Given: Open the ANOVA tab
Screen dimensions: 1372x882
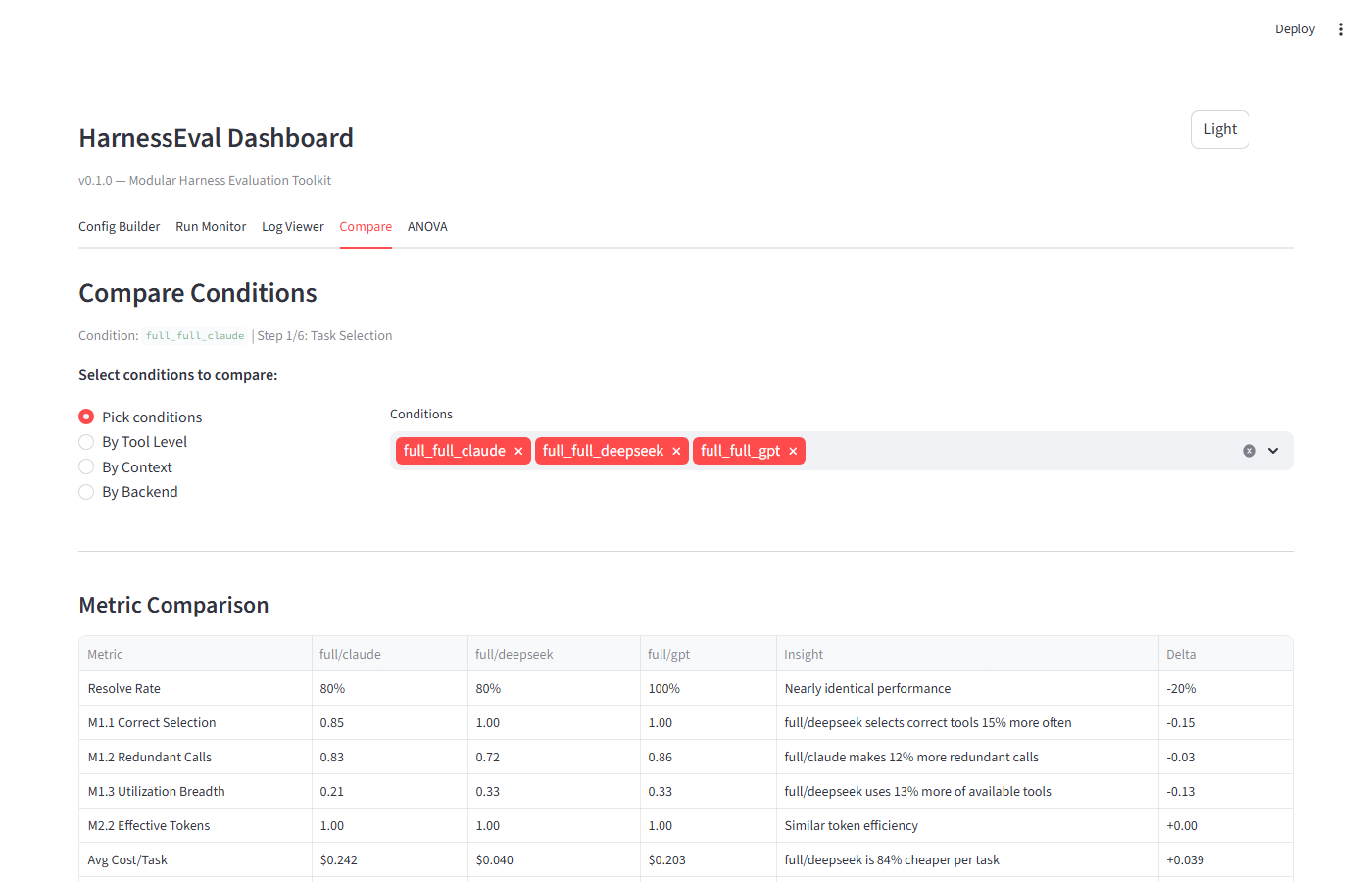Looking at the screenshot, I should [427, 226].
